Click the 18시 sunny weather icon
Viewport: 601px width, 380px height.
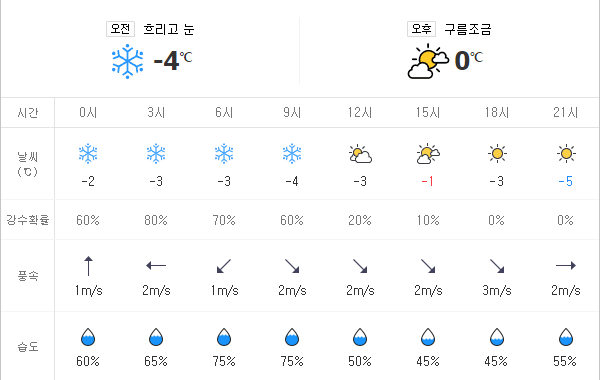(497, 154)
